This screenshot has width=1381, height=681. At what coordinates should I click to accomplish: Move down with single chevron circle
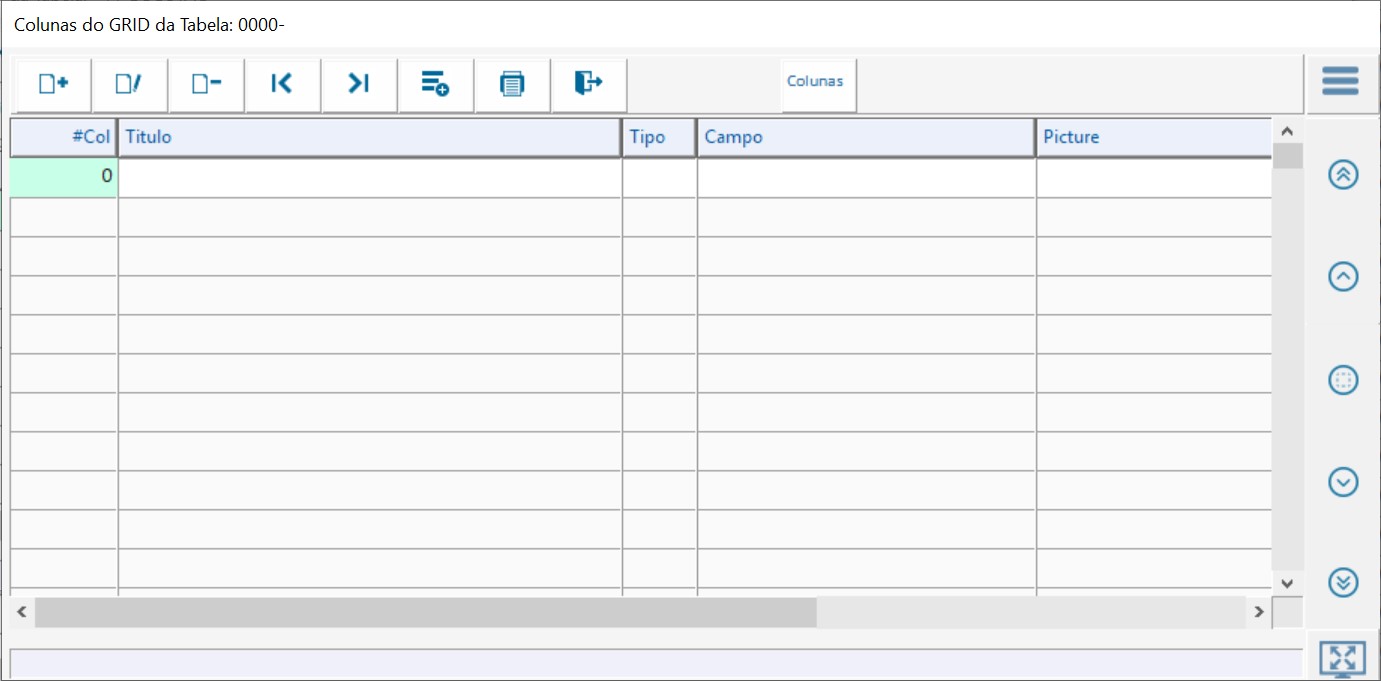pos(1343,482)
